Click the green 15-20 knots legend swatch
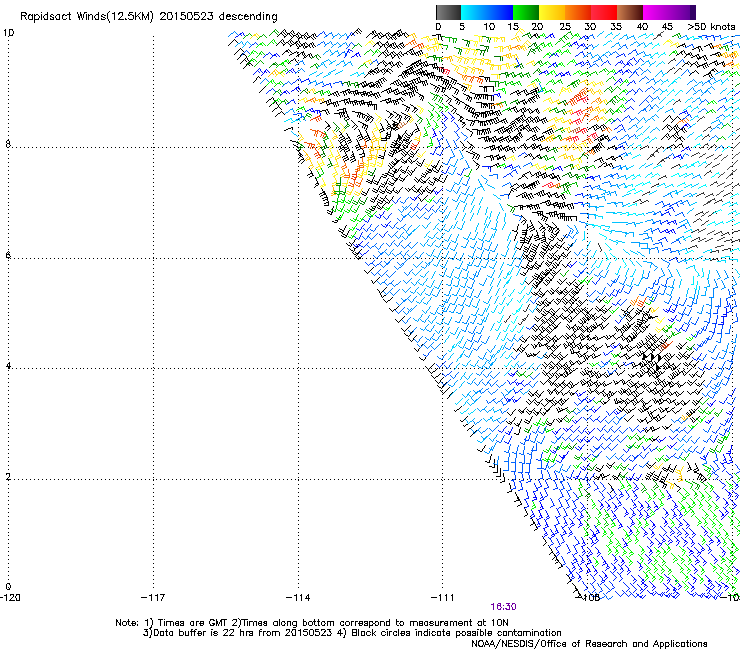The width and height of the screenshot is (740, 650). click(526, 12)
